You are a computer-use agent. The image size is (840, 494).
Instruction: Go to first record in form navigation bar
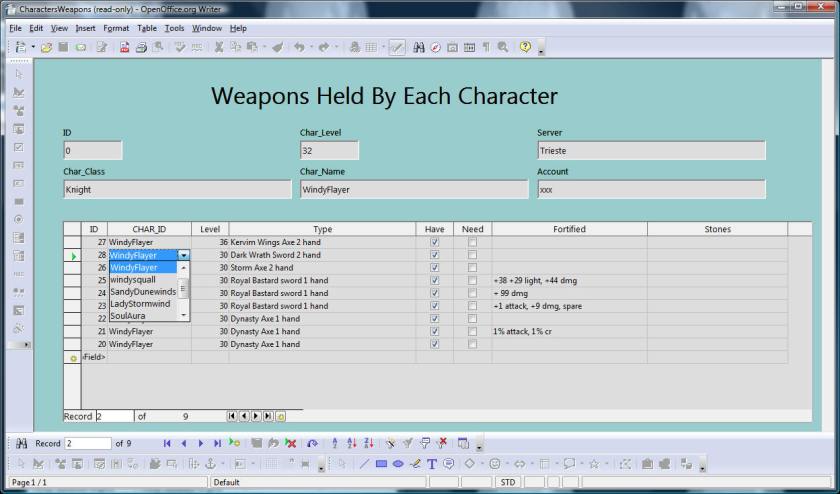click(167, 443)
